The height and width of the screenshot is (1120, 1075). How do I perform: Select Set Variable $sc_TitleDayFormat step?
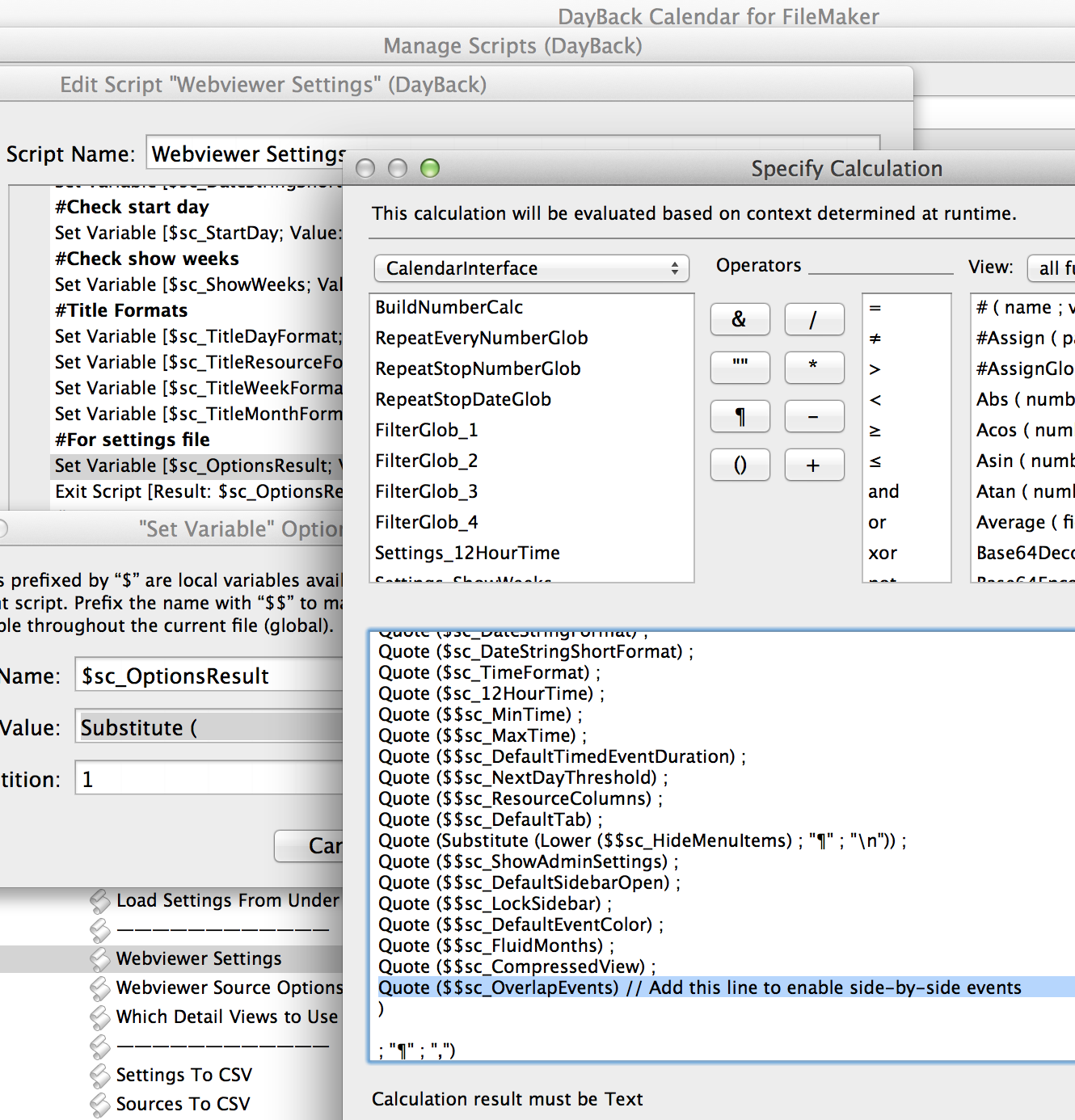coord(199,336)
